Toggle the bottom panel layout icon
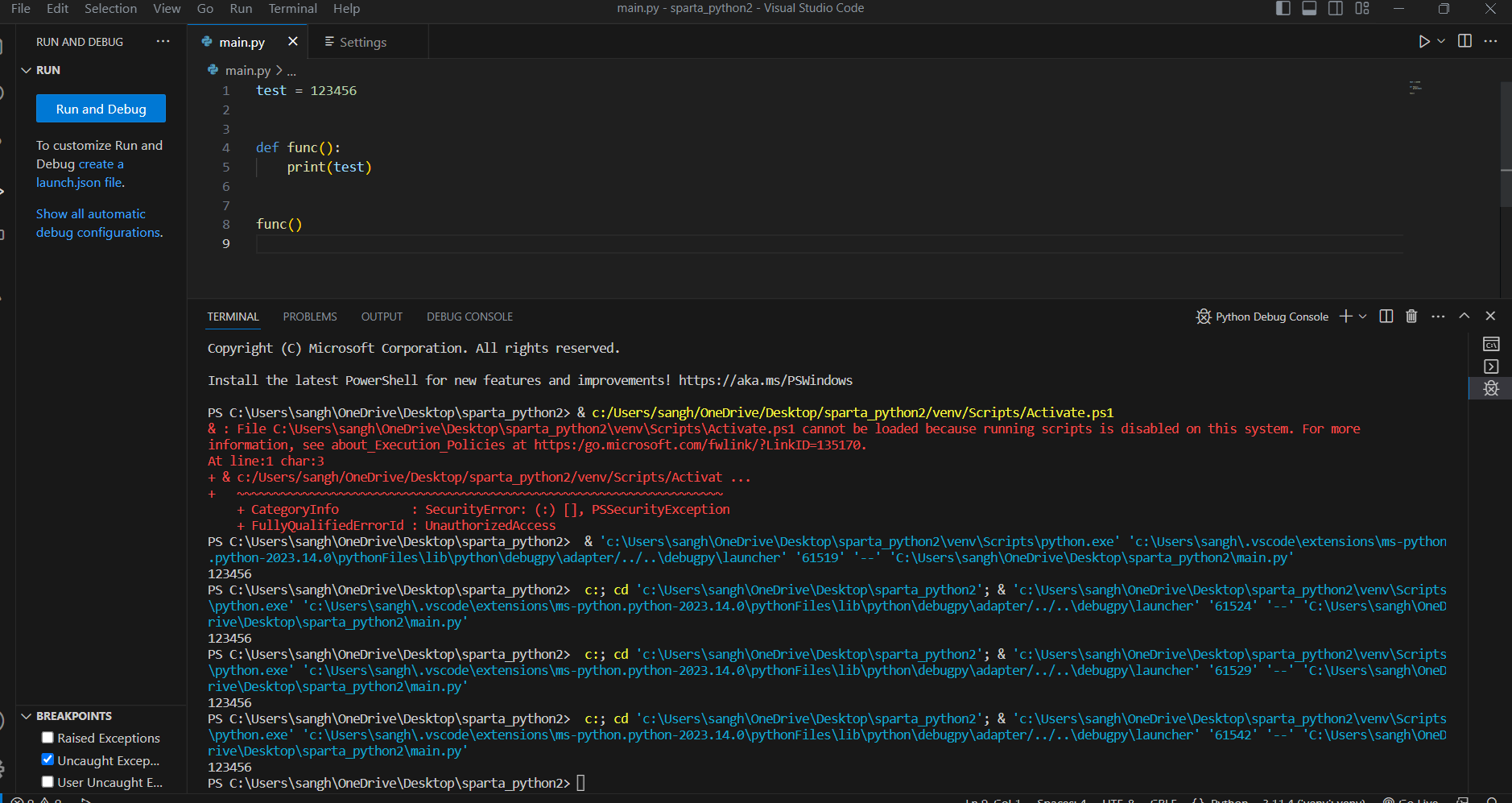This screenshot has width=1512, height=803. (1309, 8)
